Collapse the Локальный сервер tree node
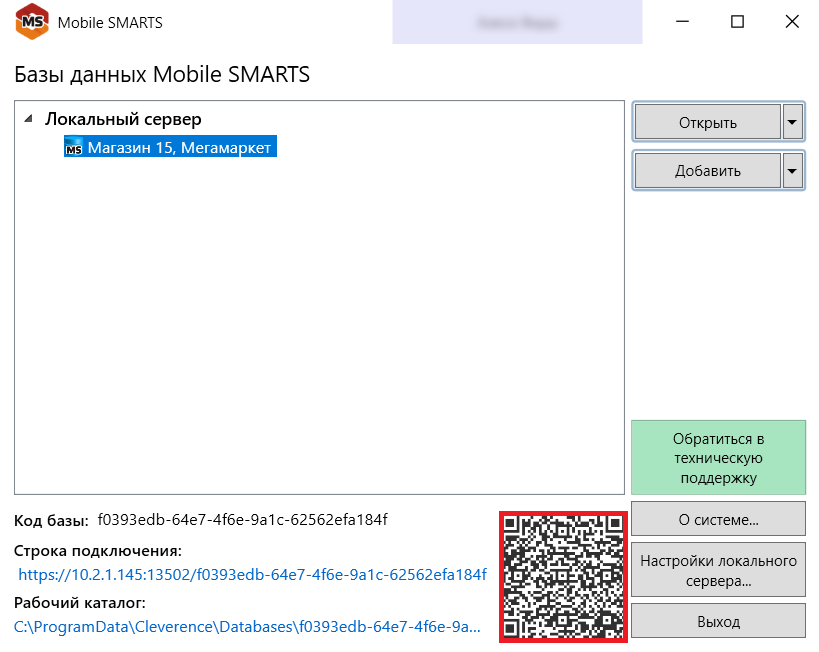This screenshot has height=652, width=819. (28, 119)
